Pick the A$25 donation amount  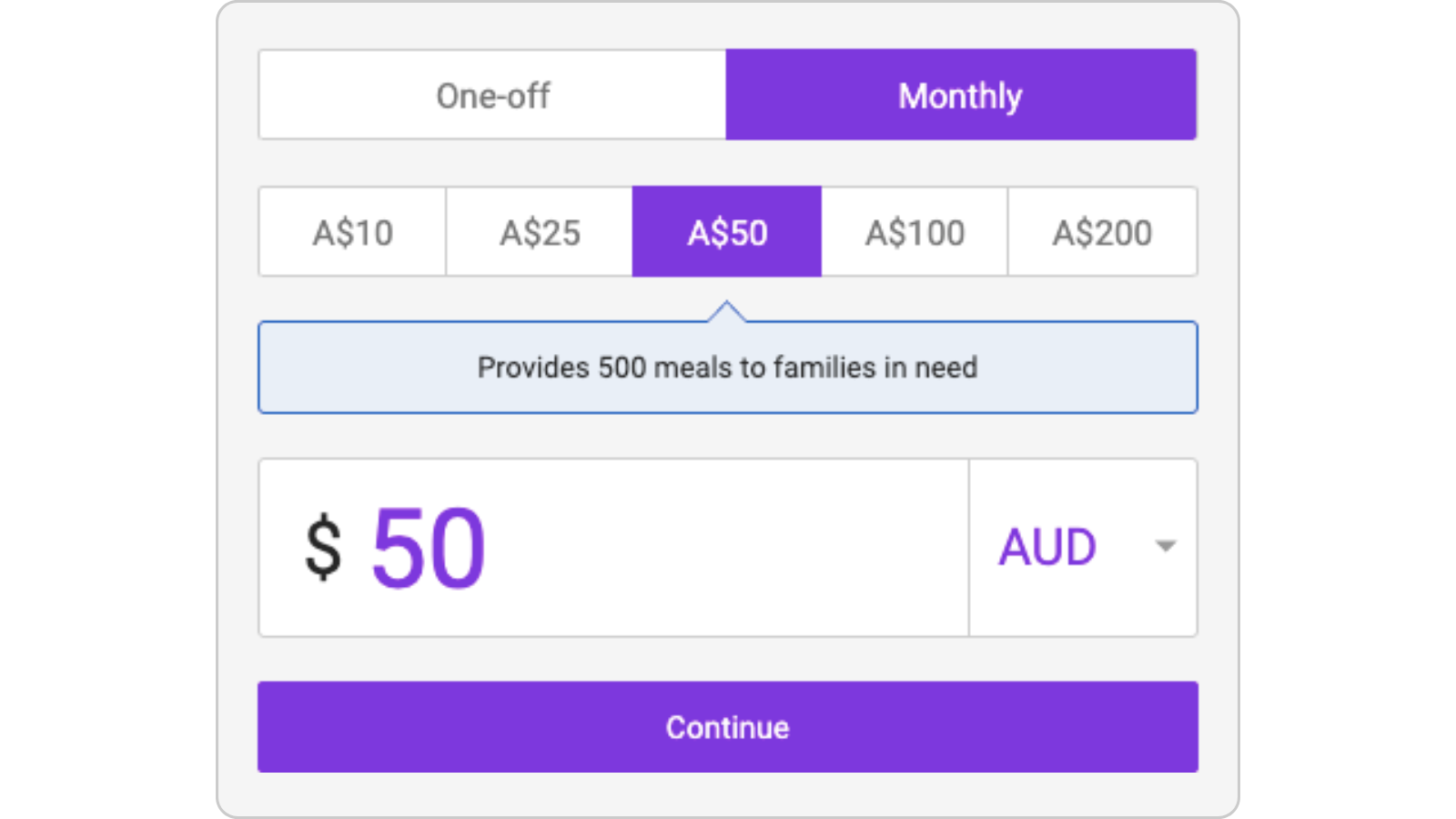click(x=540, y=232)
